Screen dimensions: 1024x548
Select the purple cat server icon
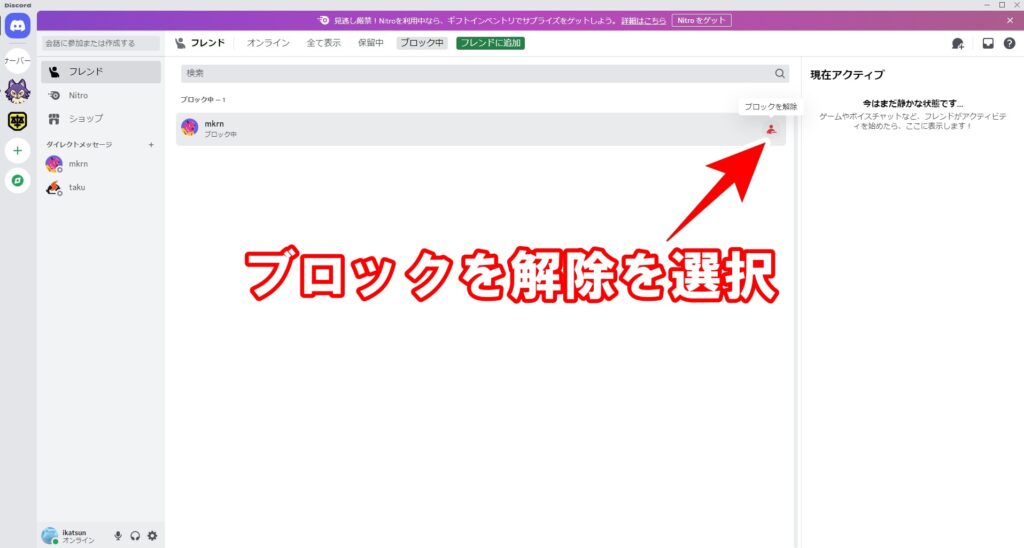tap(18, 91)
